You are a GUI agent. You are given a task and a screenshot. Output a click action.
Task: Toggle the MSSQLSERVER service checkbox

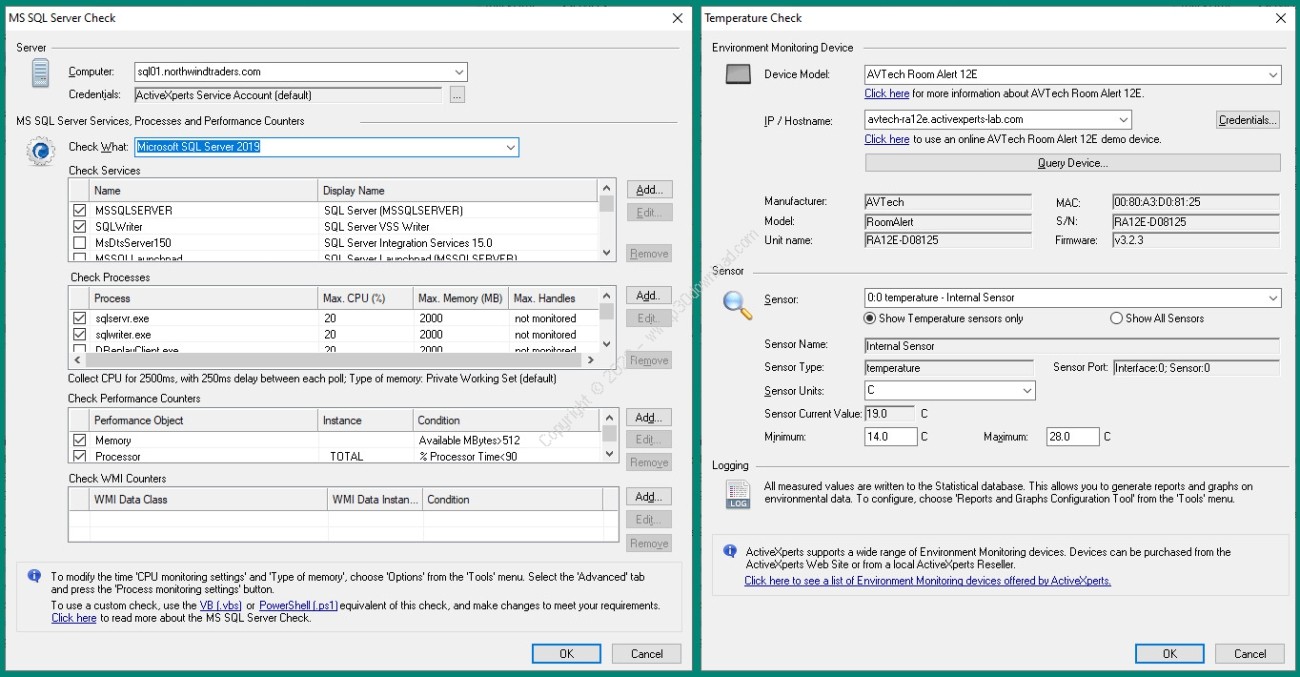79,211
